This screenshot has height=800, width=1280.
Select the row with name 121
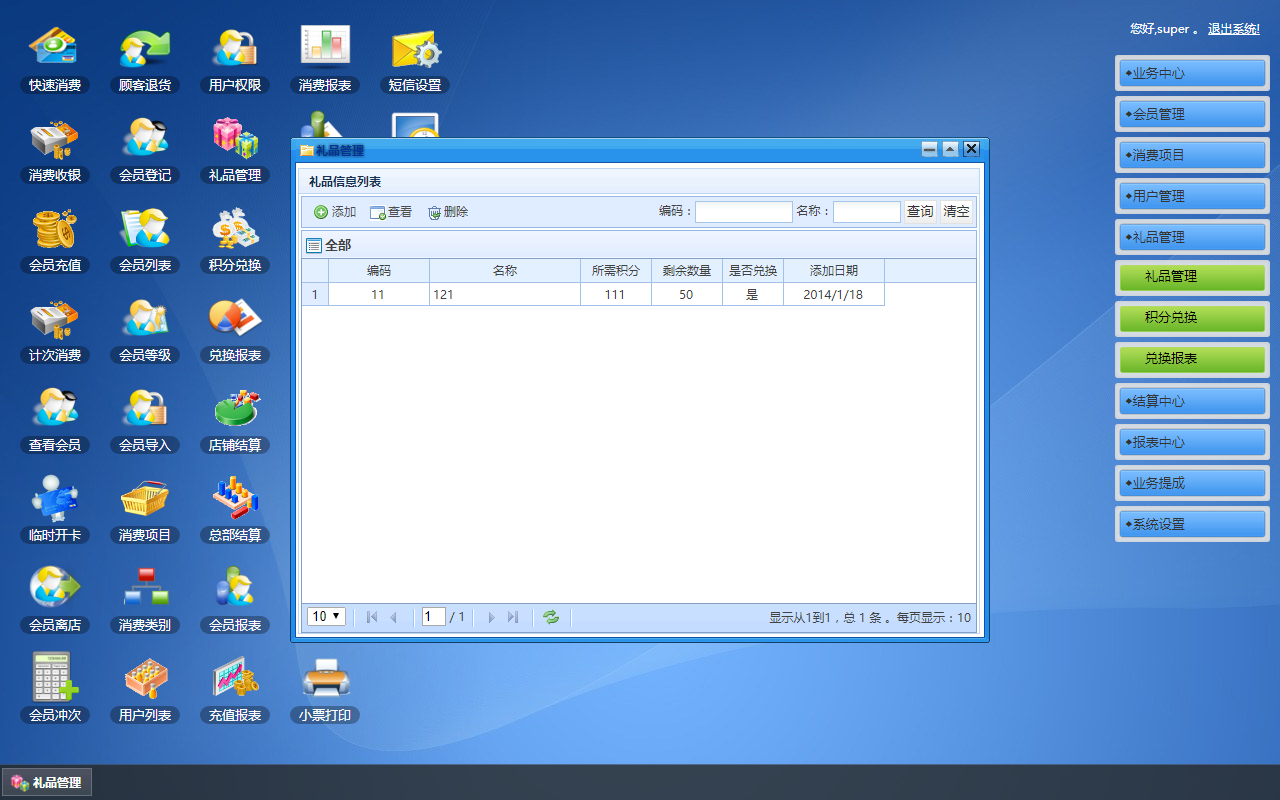pos(593,294)
